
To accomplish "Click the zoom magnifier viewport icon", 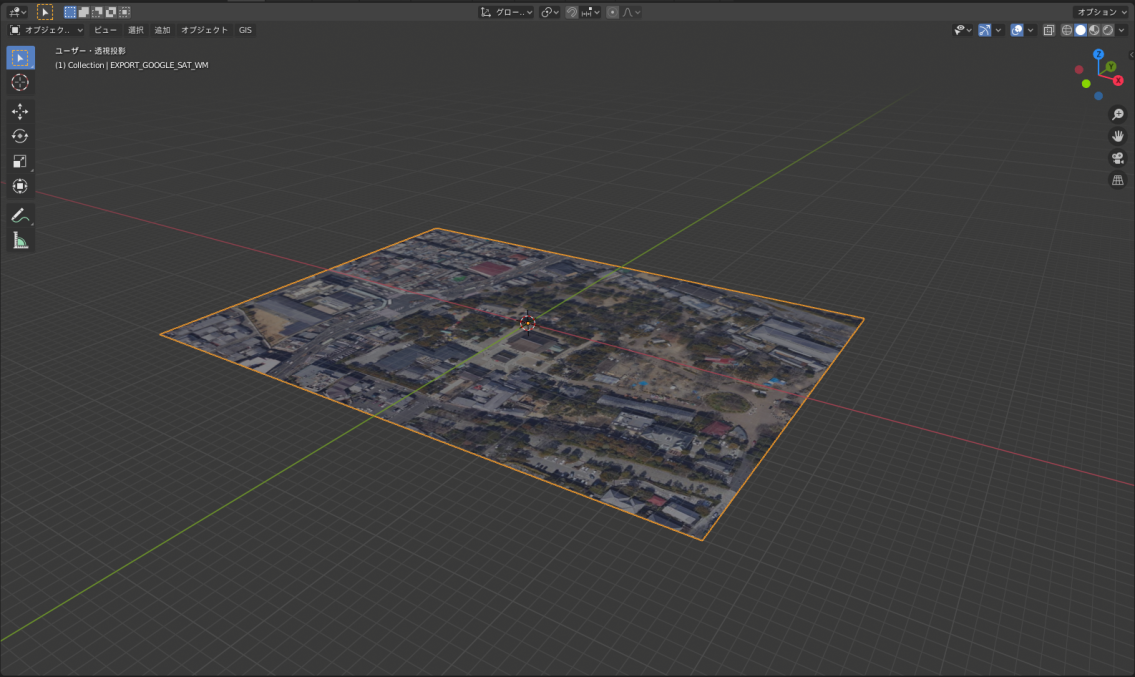I will [1118, 114].
